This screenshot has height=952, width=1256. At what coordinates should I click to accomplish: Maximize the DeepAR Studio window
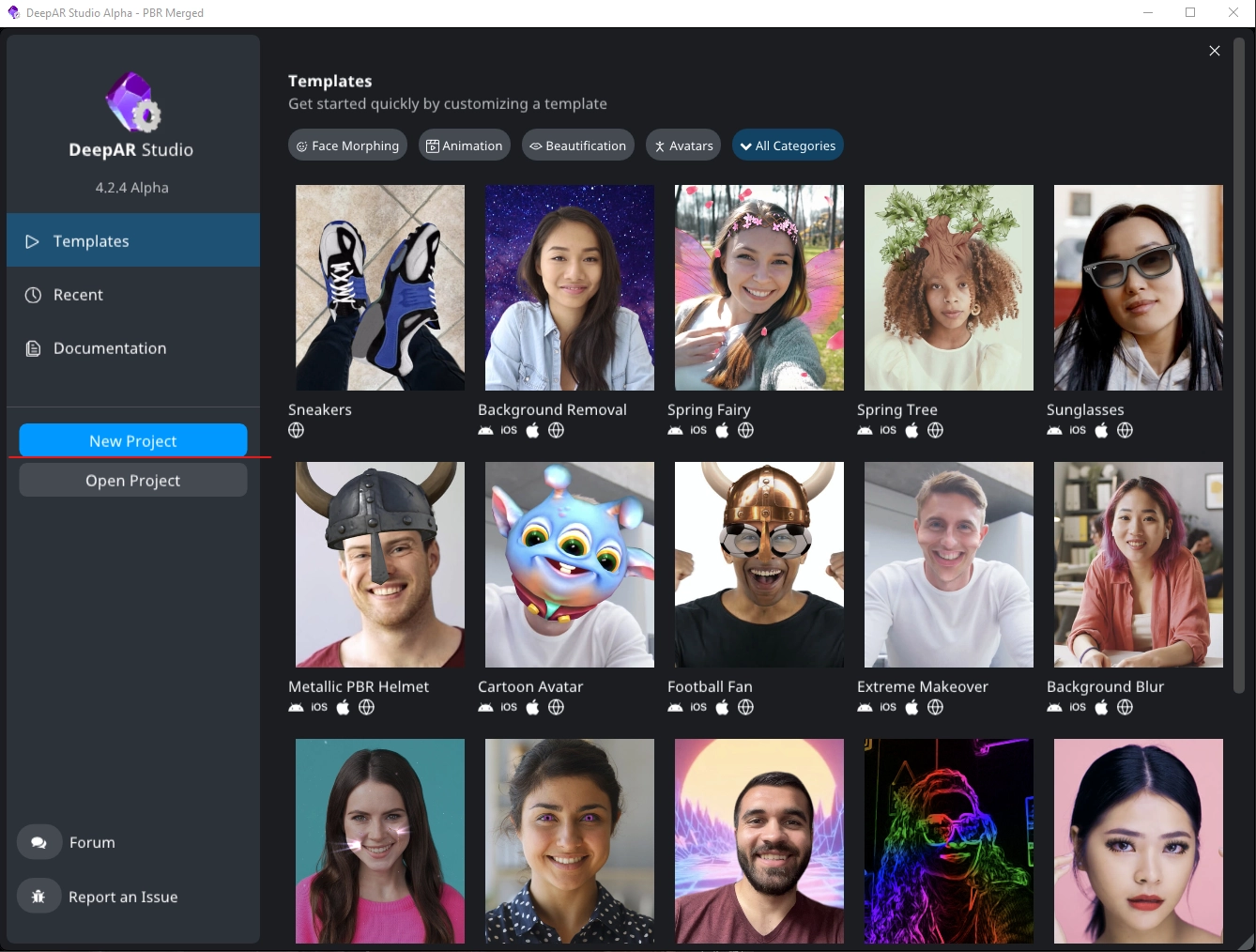pos(1190,12)
